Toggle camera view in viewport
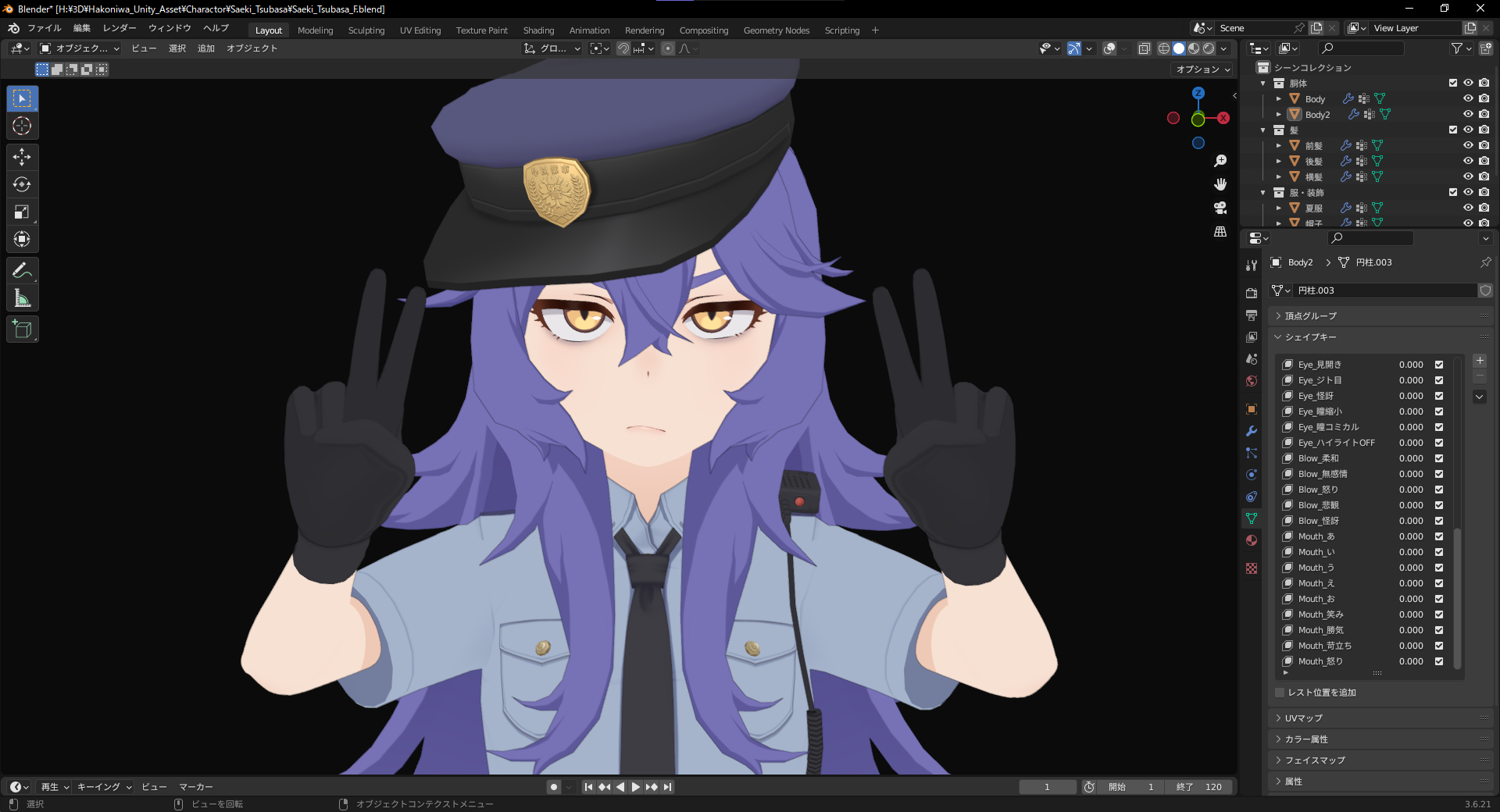 (x=1220, y=208)
